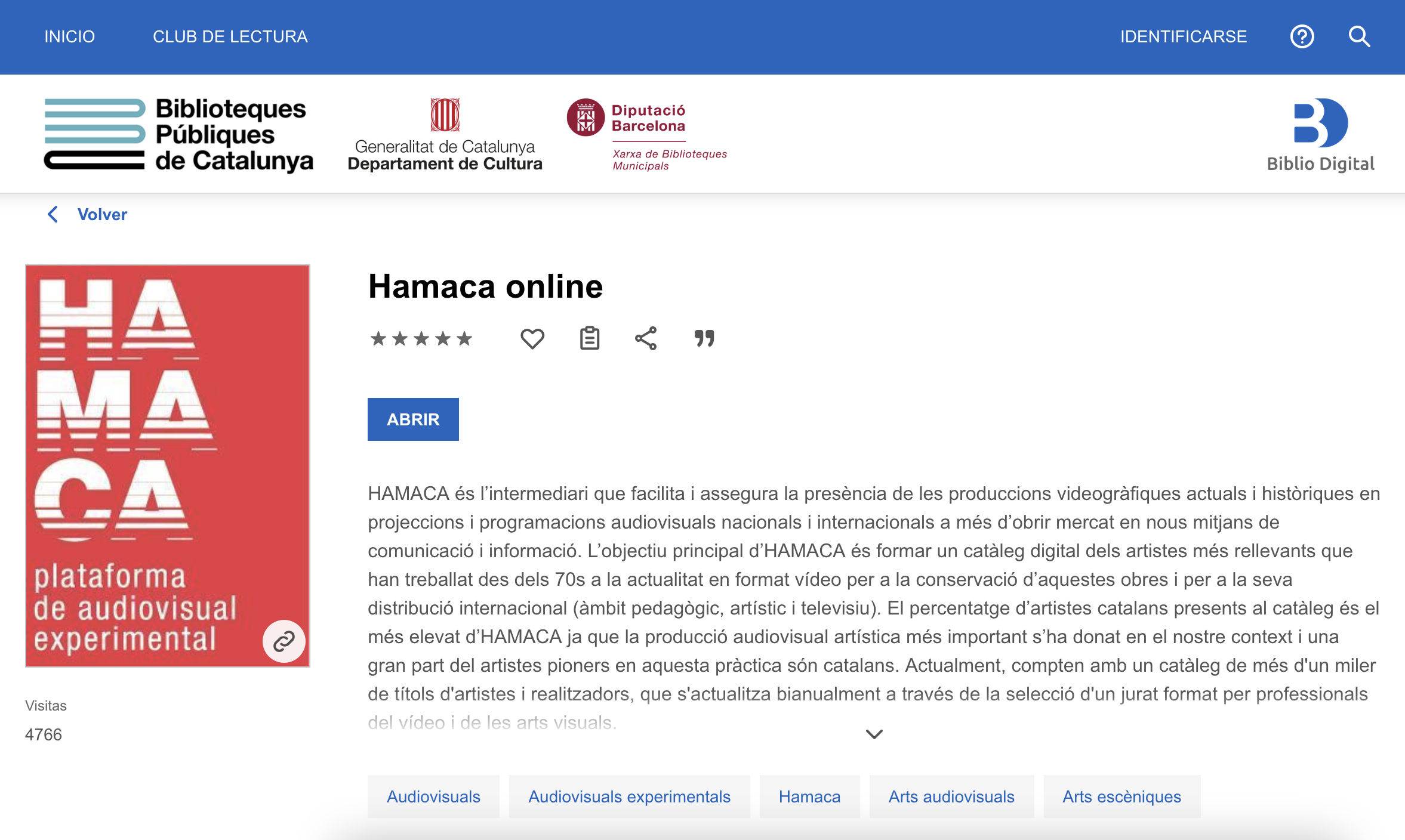1405x840 pixels.
Task: Expand the full description with the chevron
Action: point(874,734)
